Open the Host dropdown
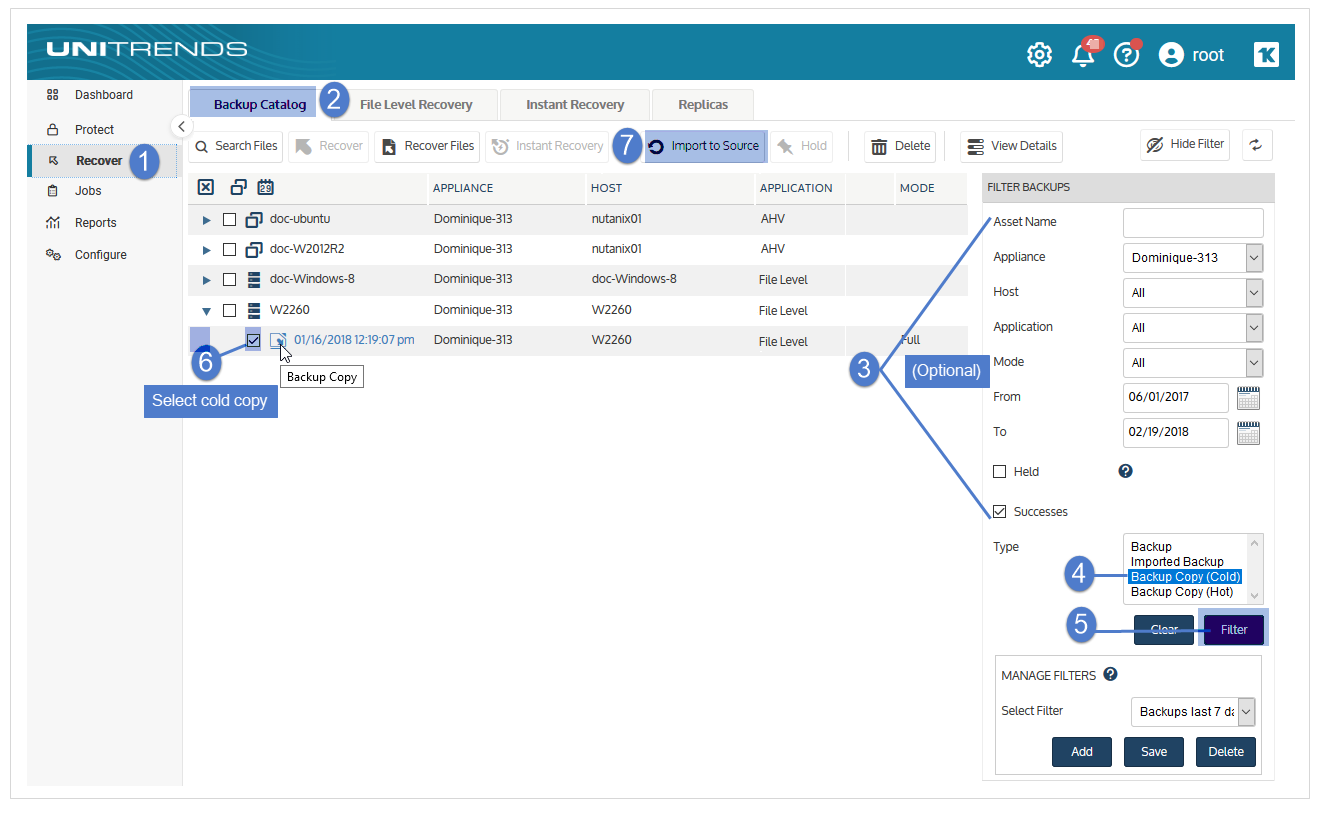Image resolution: width=1334 pixels, height=821 pixels. (x=1193, y=293)
